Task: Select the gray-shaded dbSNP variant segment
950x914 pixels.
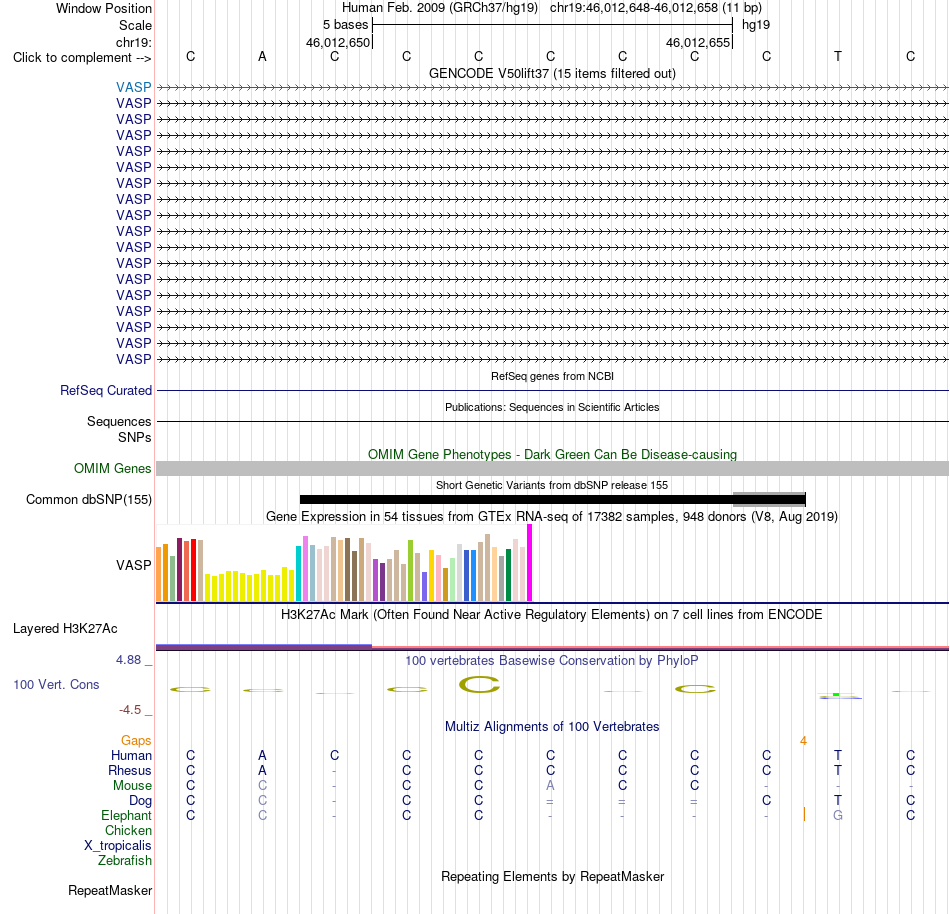Action: 769,499
